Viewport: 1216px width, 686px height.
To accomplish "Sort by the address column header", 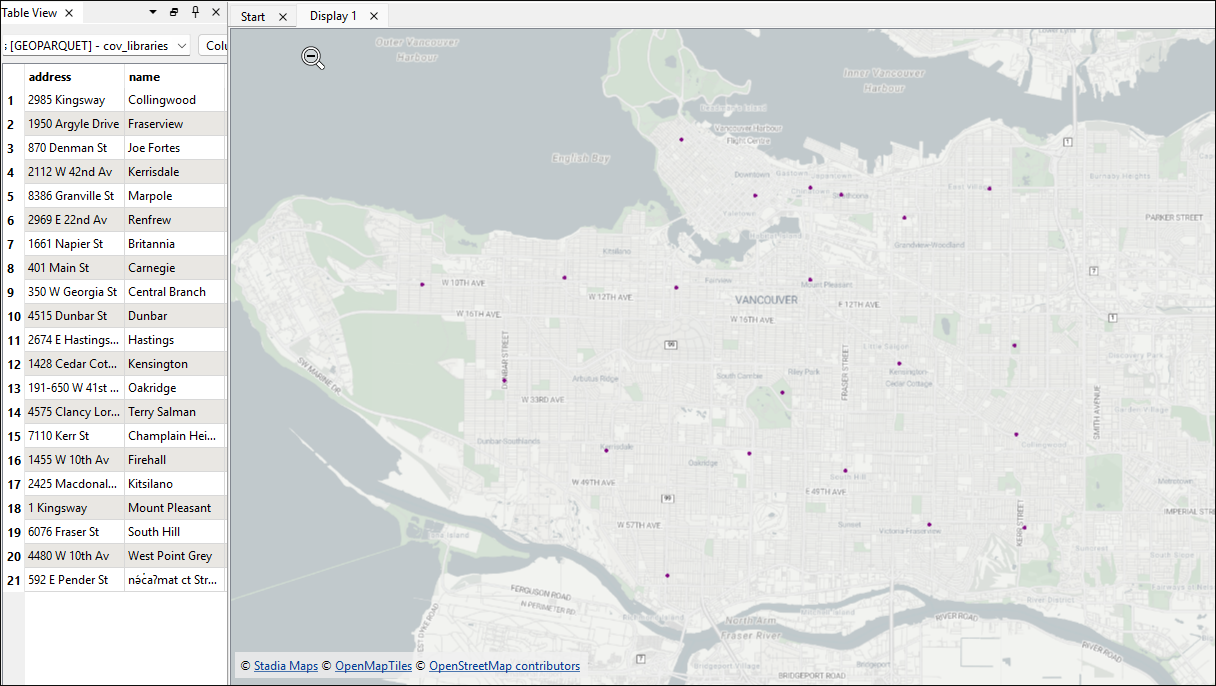I will point(73,77).
